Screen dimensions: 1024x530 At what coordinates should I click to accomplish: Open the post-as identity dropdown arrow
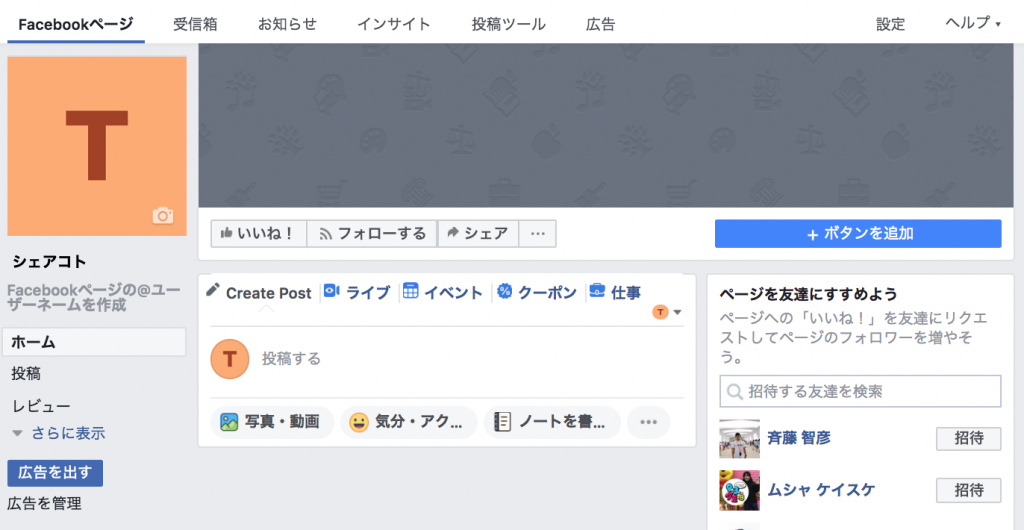[677, 312]
